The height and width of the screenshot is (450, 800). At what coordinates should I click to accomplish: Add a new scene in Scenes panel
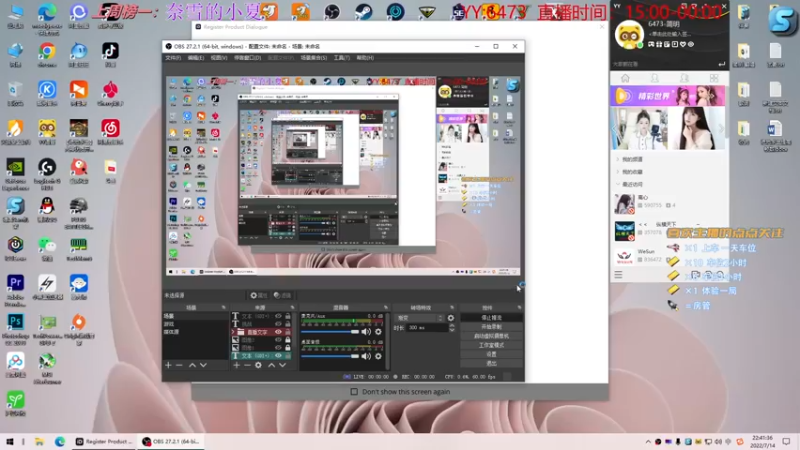click(x=168, y=365)
